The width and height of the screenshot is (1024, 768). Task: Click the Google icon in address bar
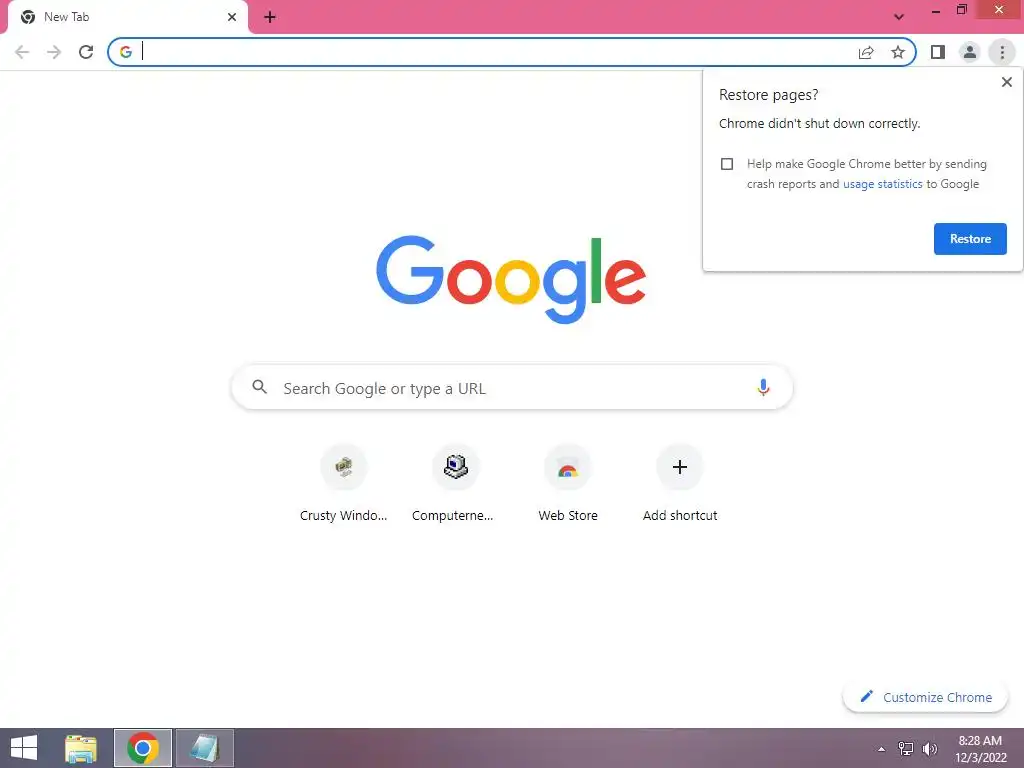[x=125, y=52]
